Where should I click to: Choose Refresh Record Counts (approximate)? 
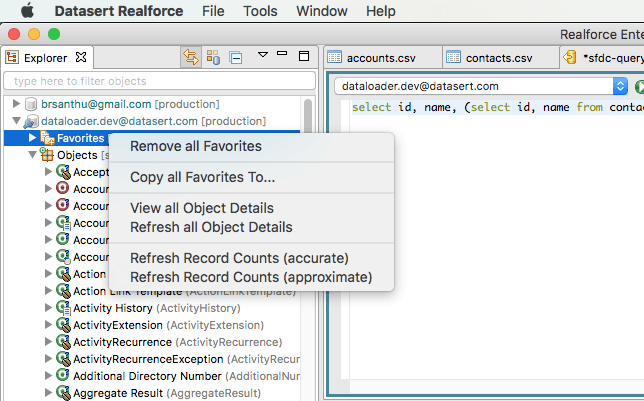point(251,277)
